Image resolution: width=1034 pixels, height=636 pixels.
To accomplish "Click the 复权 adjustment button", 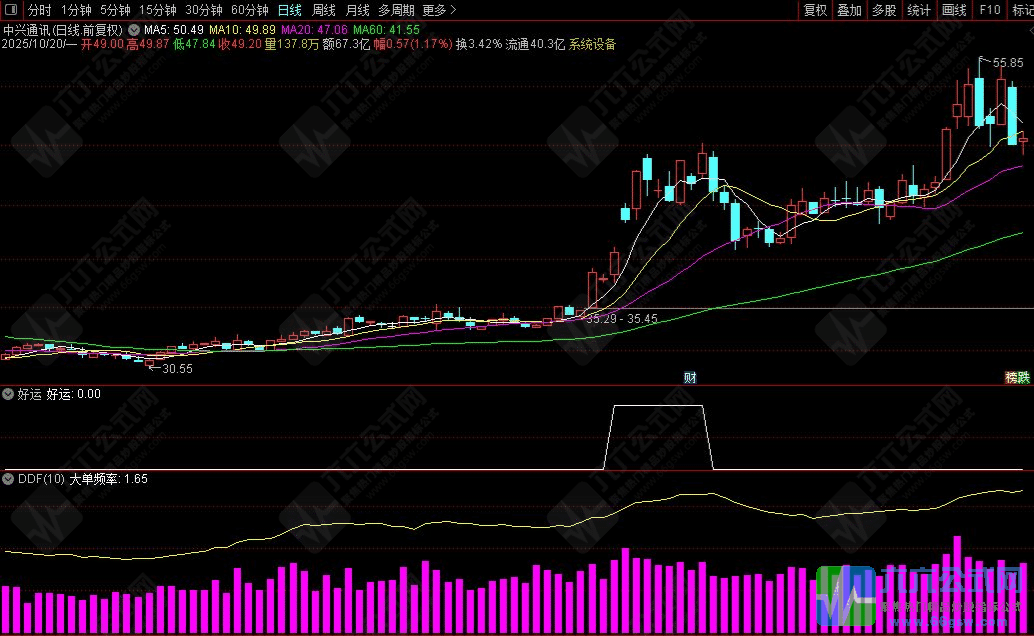I will tap(815, 10).
